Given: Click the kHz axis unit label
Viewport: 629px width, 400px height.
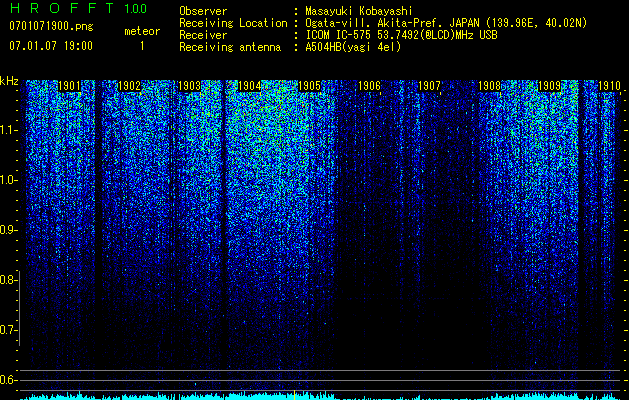Looking at the screenshot, I should [x=9, y=81].
